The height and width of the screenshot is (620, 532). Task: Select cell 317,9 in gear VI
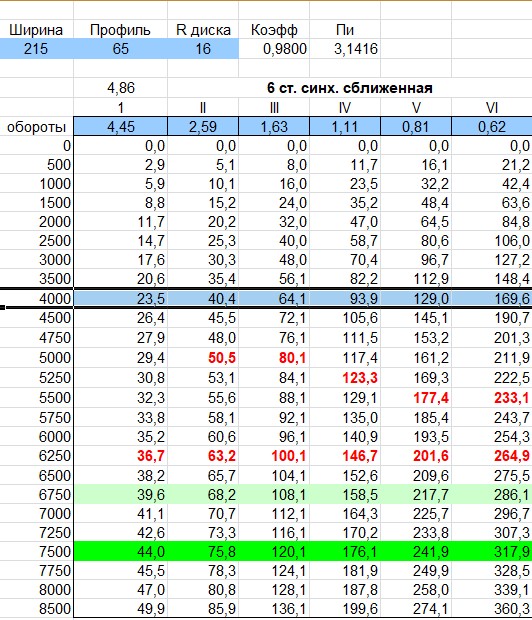point(492,551)
